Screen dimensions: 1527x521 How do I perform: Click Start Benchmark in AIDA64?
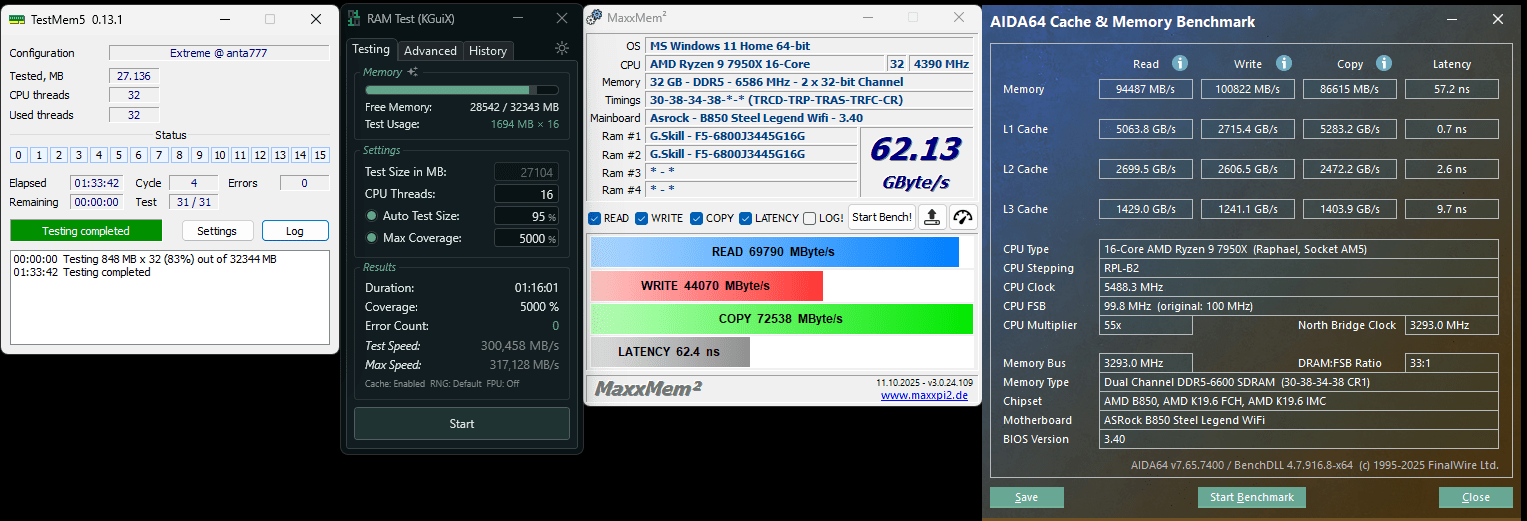click(x=1252, y=497)
